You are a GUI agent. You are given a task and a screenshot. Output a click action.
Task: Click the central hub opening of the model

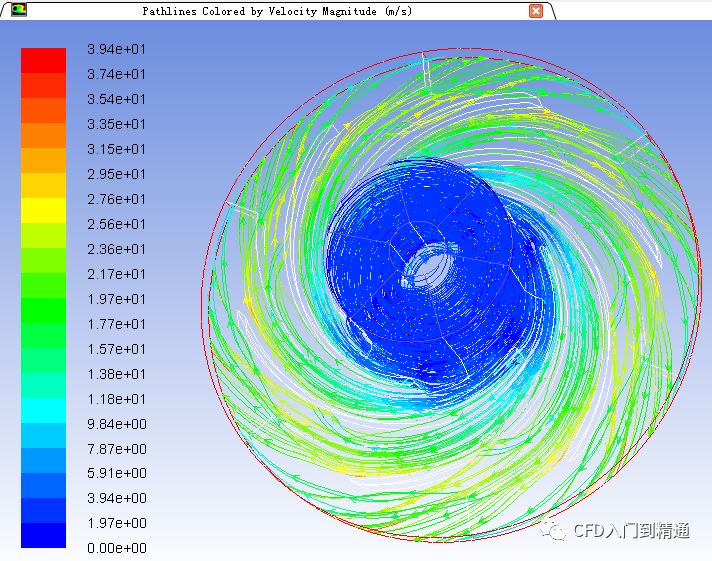coord(429,267)
